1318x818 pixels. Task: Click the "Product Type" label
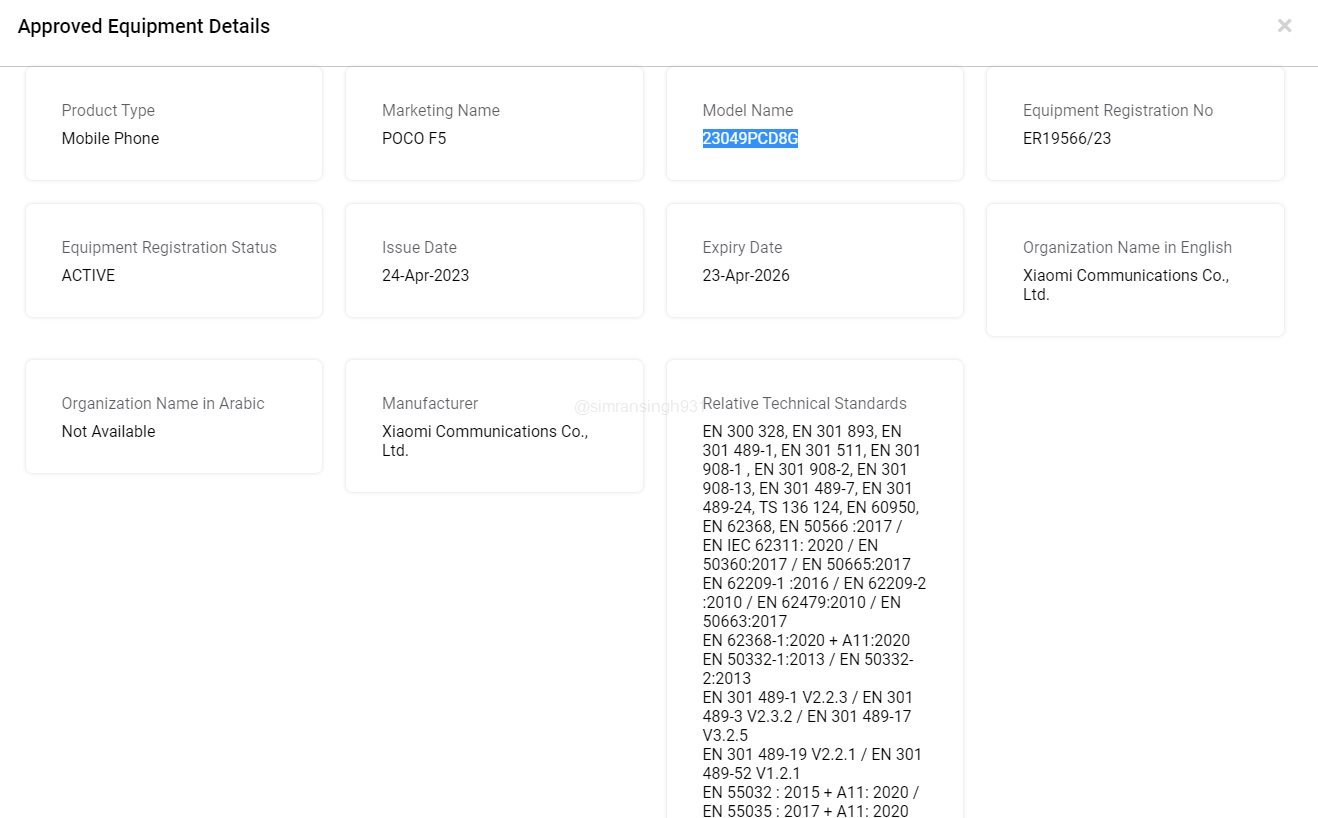pos(108,111)
